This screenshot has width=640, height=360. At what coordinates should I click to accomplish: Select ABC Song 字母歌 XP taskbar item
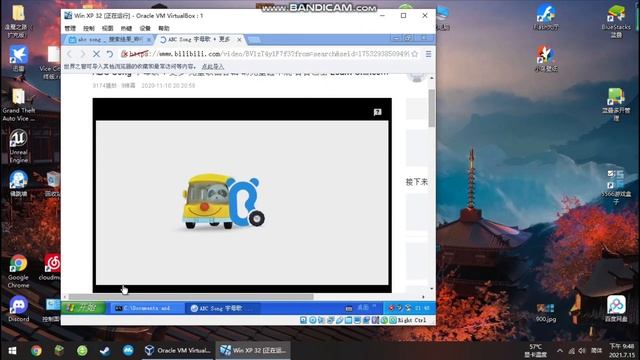222,309
